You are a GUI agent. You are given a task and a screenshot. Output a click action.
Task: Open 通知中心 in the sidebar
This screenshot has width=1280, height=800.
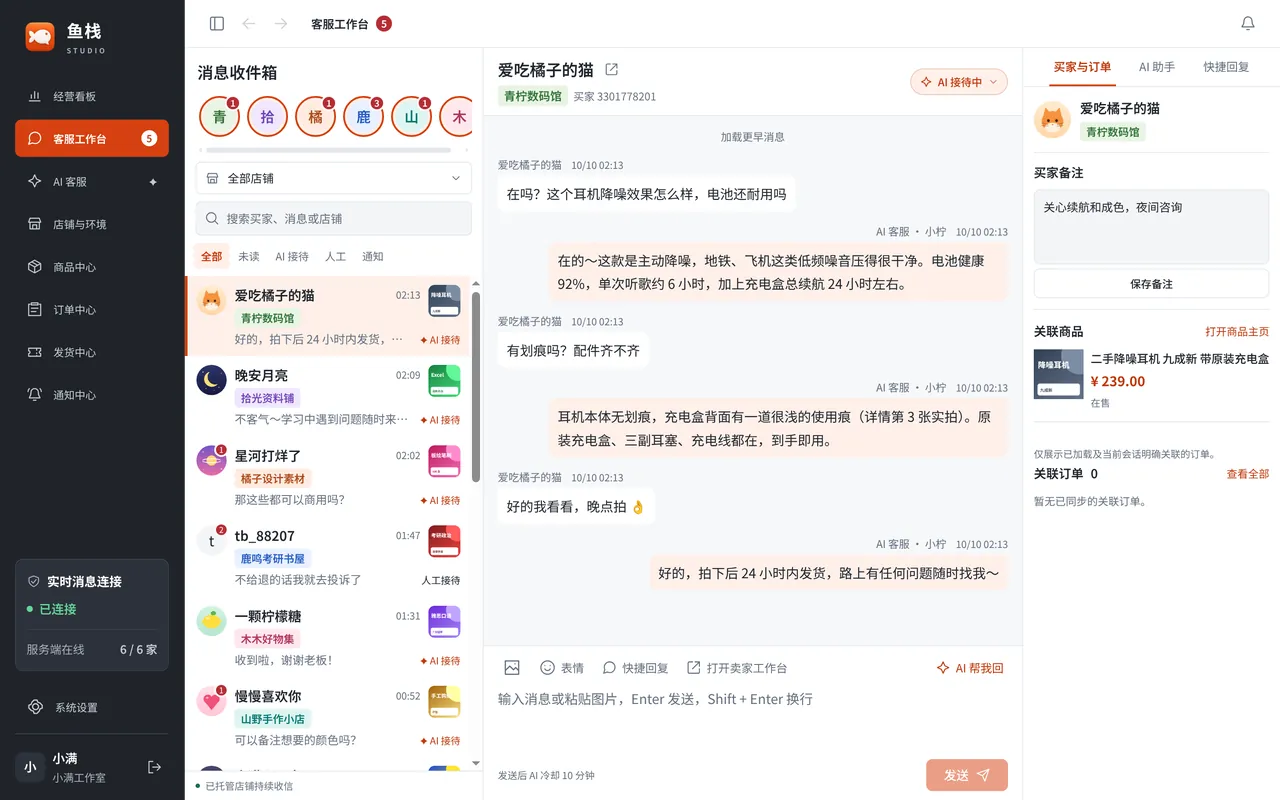click(x=92, y=395)
